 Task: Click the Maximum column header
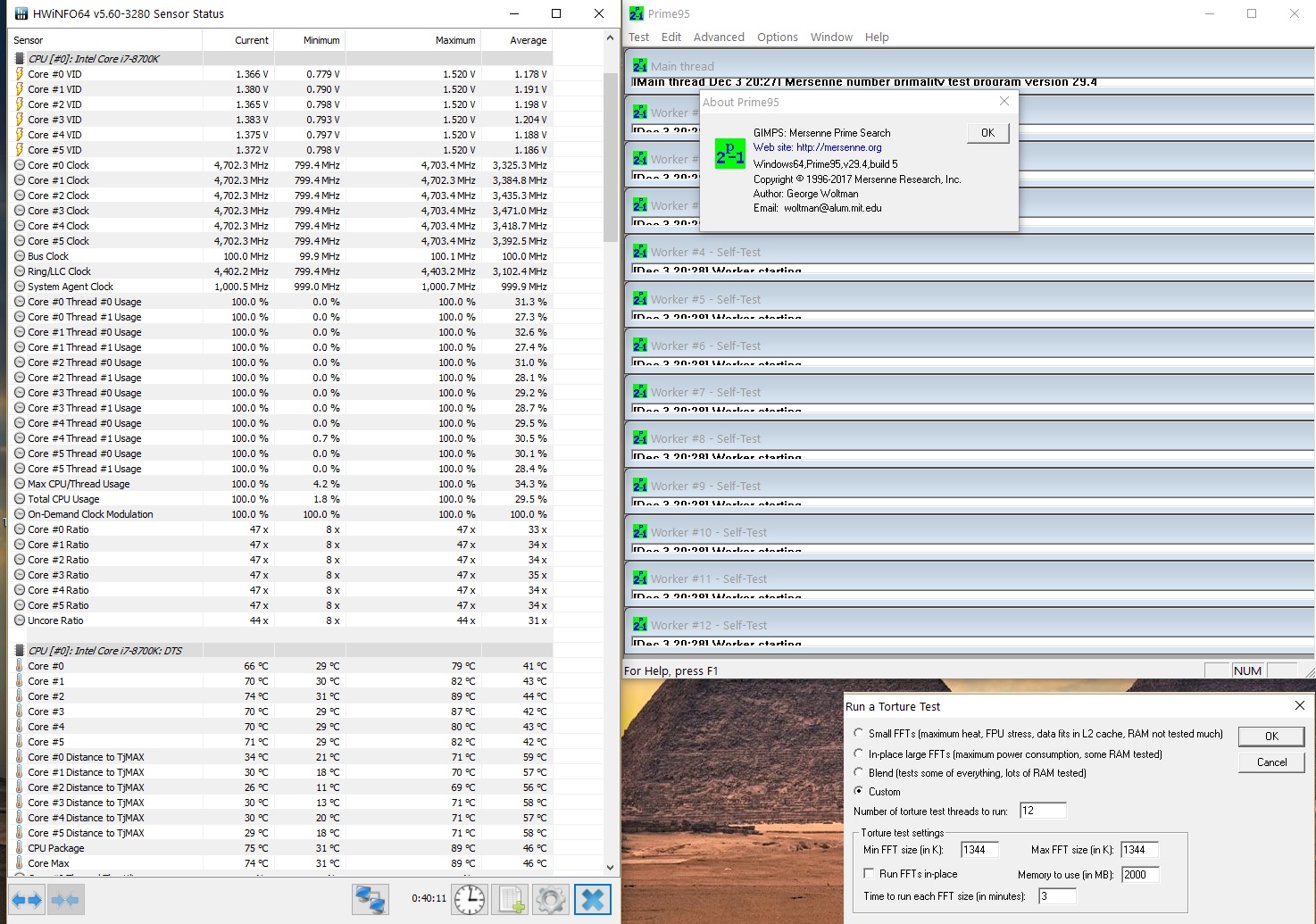click(413, 40)
